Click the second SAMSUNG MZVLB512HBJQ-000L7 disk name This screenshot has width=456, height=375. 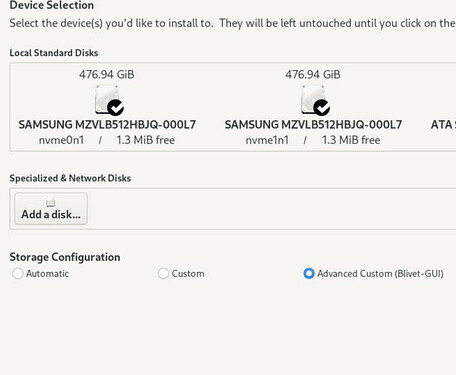click(313, 125)
